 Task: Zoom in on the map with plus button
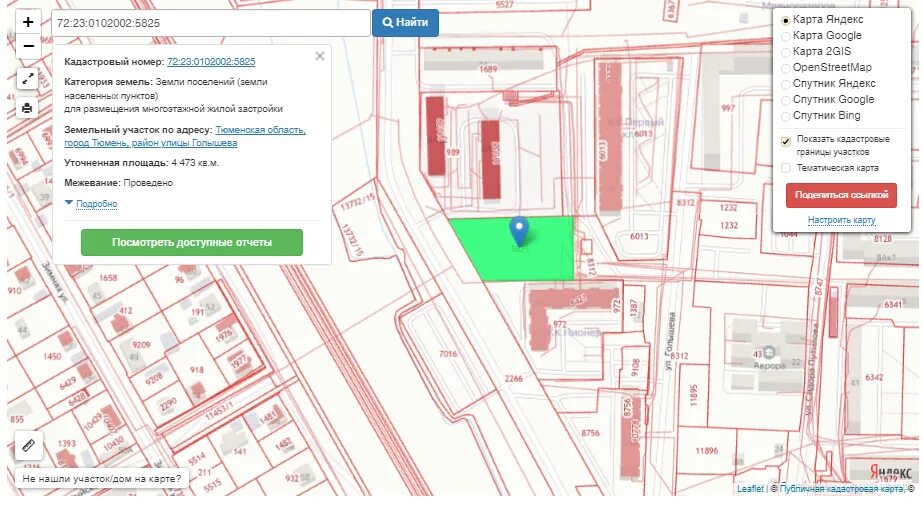[28, 22]
